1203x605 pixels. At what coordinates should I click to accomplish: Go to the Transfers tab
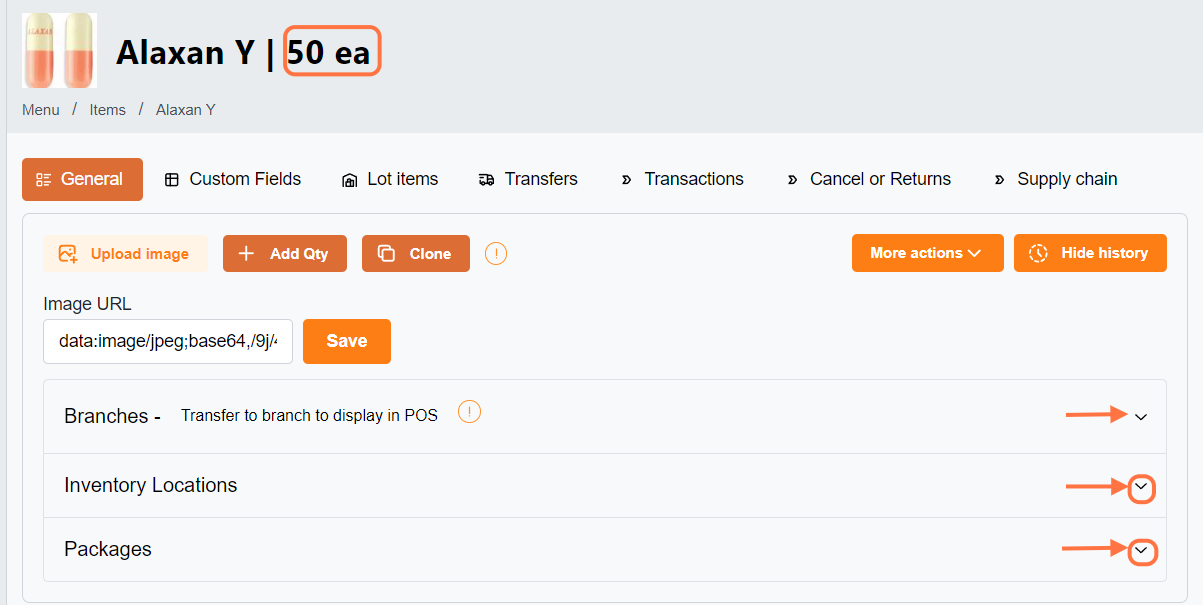(x=528, y=179)
